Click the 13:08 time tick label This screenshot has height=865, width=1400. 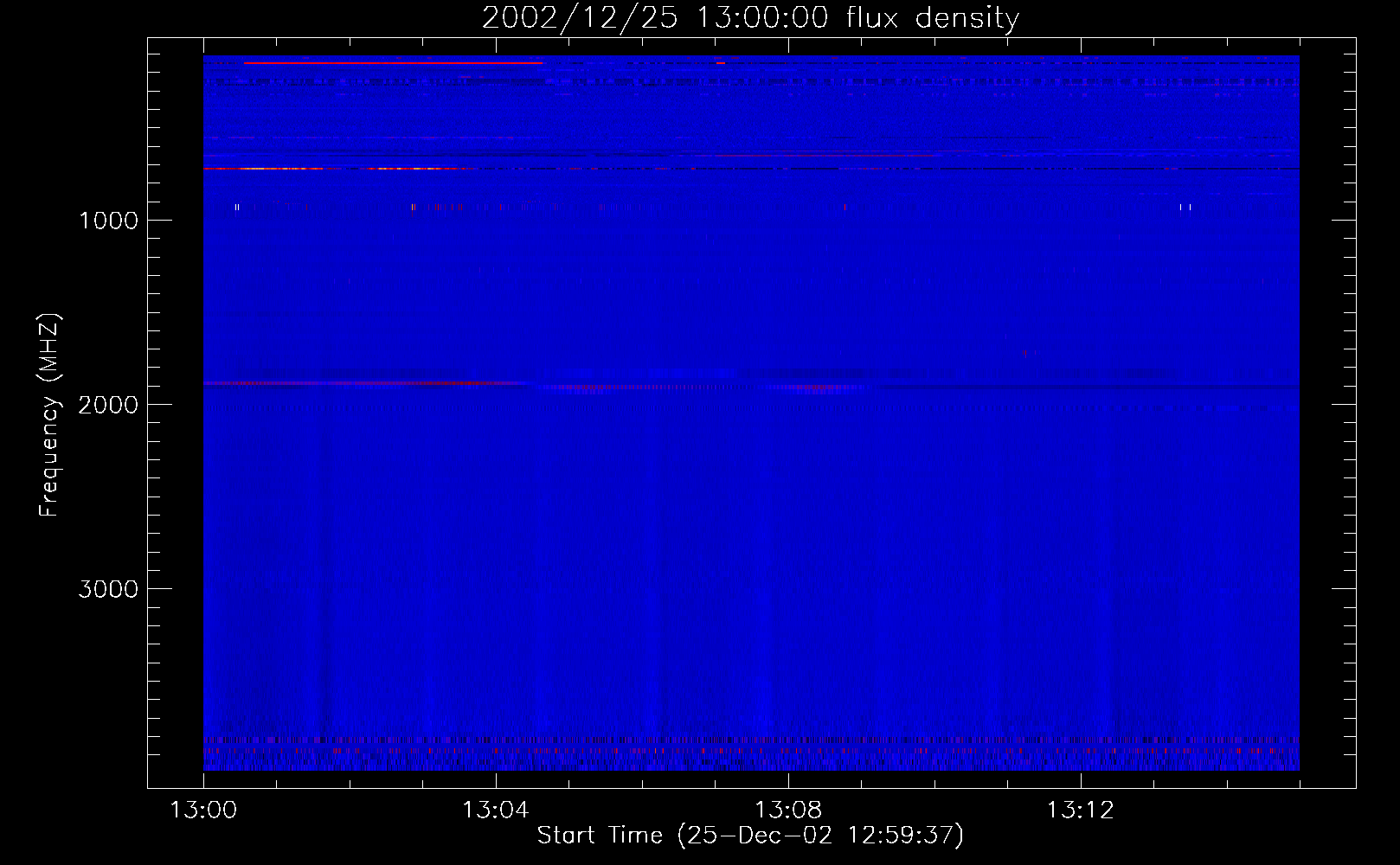[x=787, y=811]
